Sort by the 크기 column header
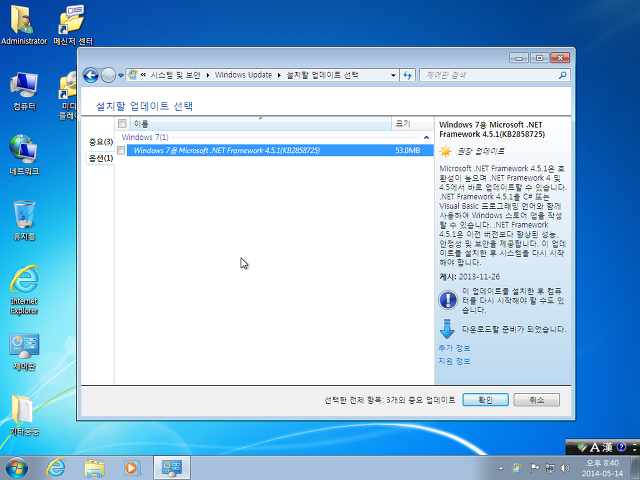Viewport: 640px width, 480px height. pyautogui.click(x=412, y=123)
